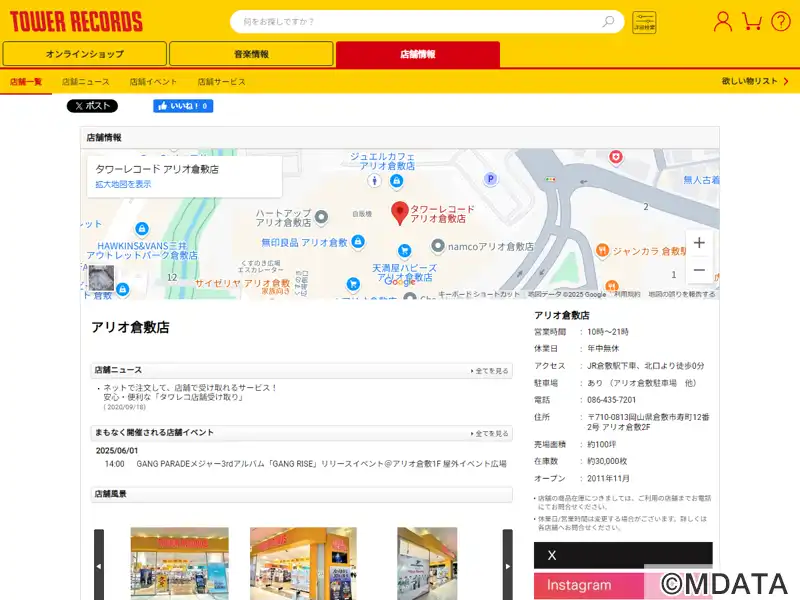This screenshot has height=600, width=800.
Task: Click キーボード ショートカット on map
Action: click(x=479, y=294)
